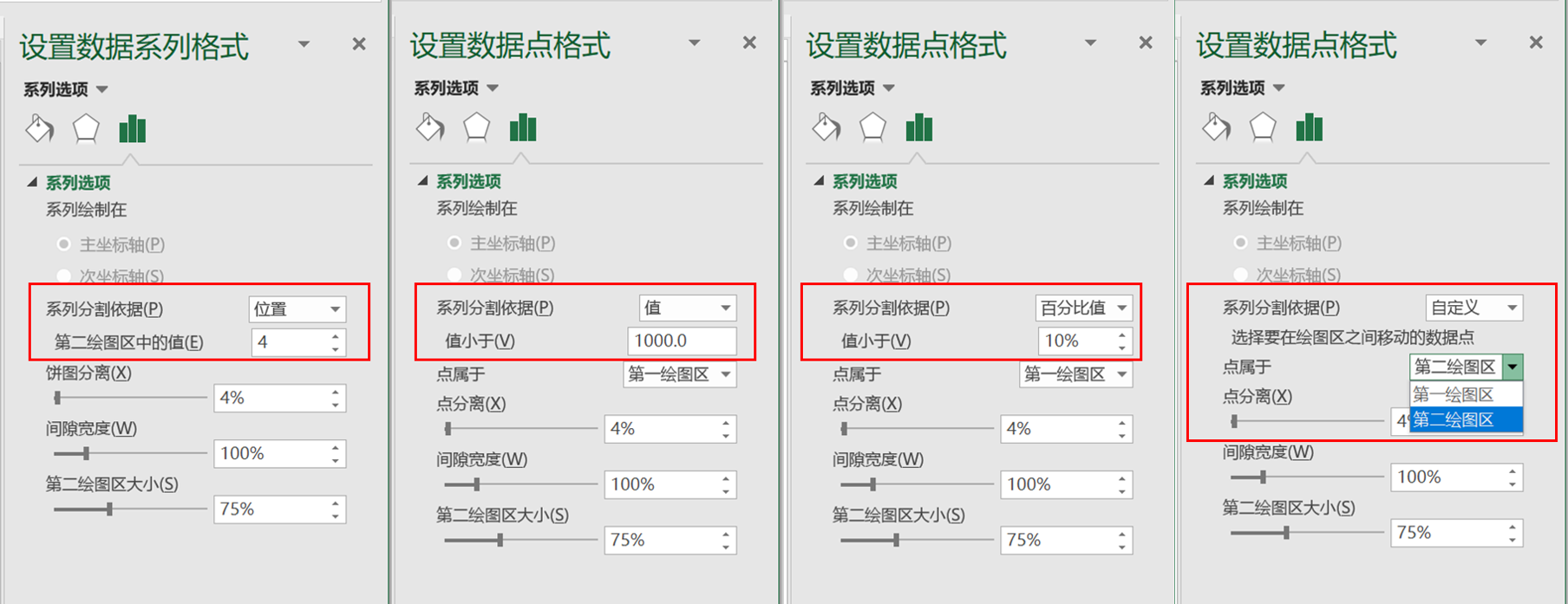Image resolution: width=1568 pixels, height=604 pixels.
Task: Open task pane options arrow in first panel
Action: click(x=304, y=44)
